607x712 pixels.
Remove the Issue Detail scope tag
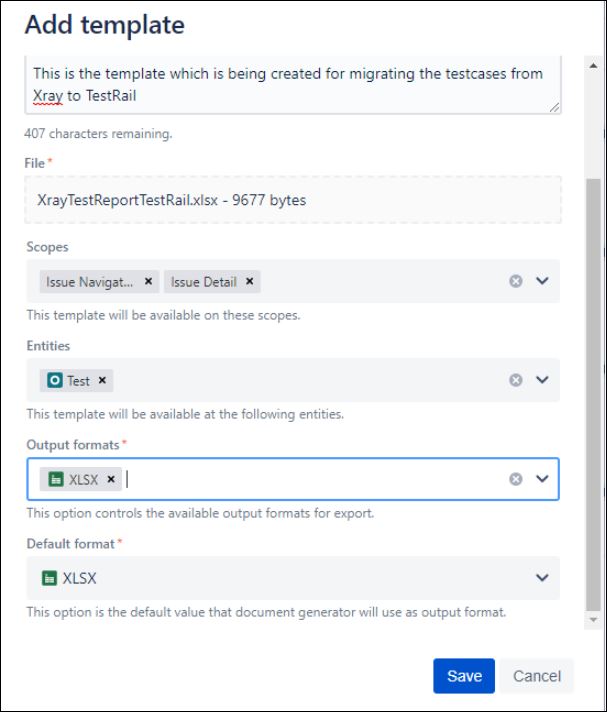[249, 282]
